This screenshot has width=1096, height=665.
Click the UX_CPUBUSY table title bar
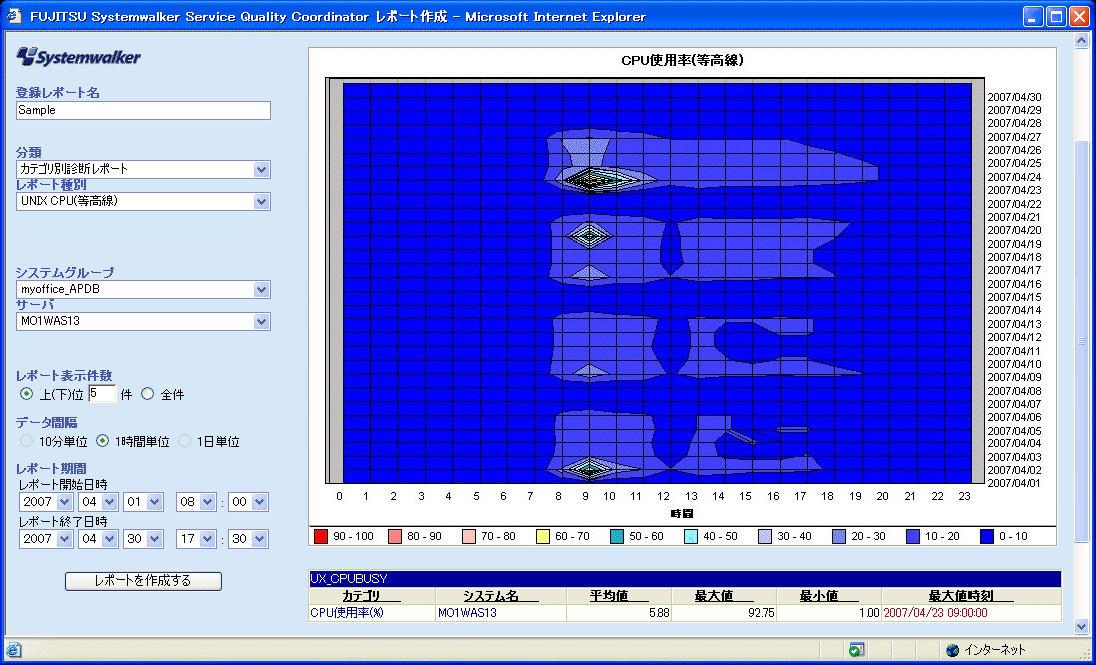(685, 579)
